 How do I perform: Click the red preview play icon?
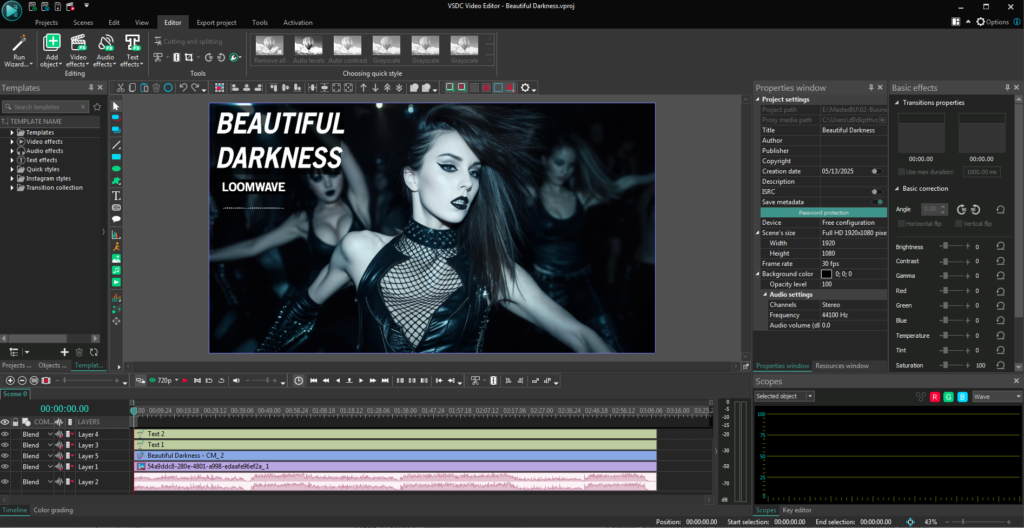pos(185,380)
